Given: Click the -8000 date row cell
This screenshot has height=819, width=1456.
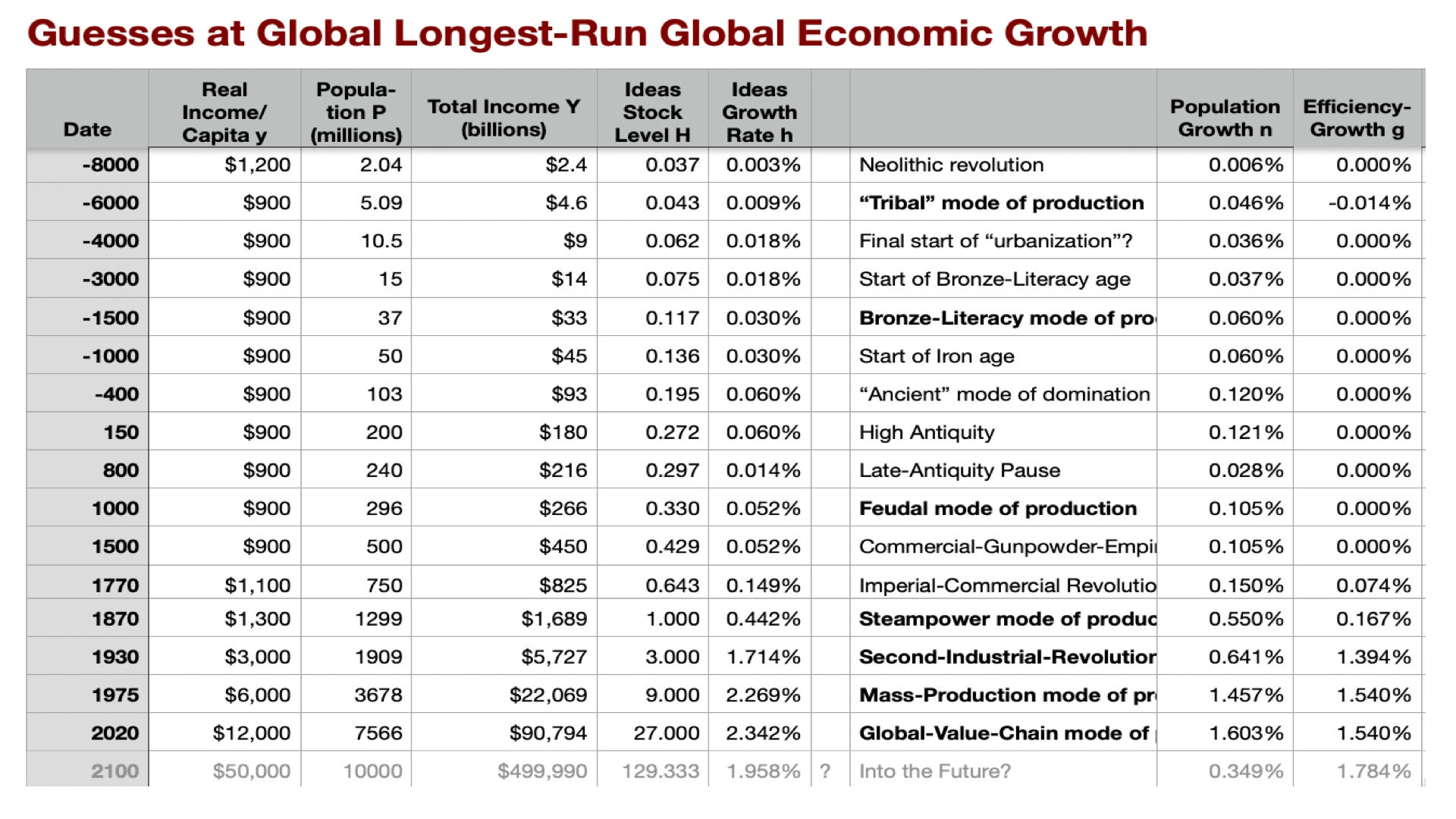Looking at the screenshot, I should [111, 165].
